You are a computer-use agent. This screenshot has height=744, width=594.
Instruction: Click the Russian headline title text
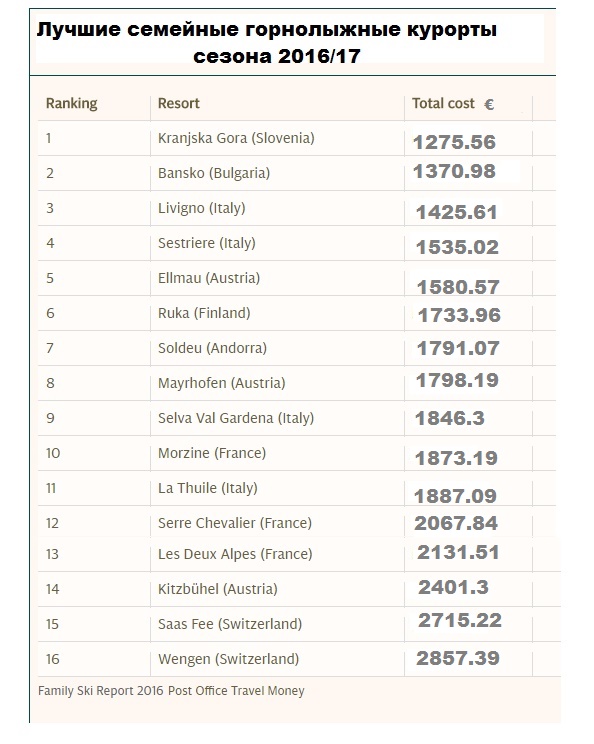click(267, 43)
